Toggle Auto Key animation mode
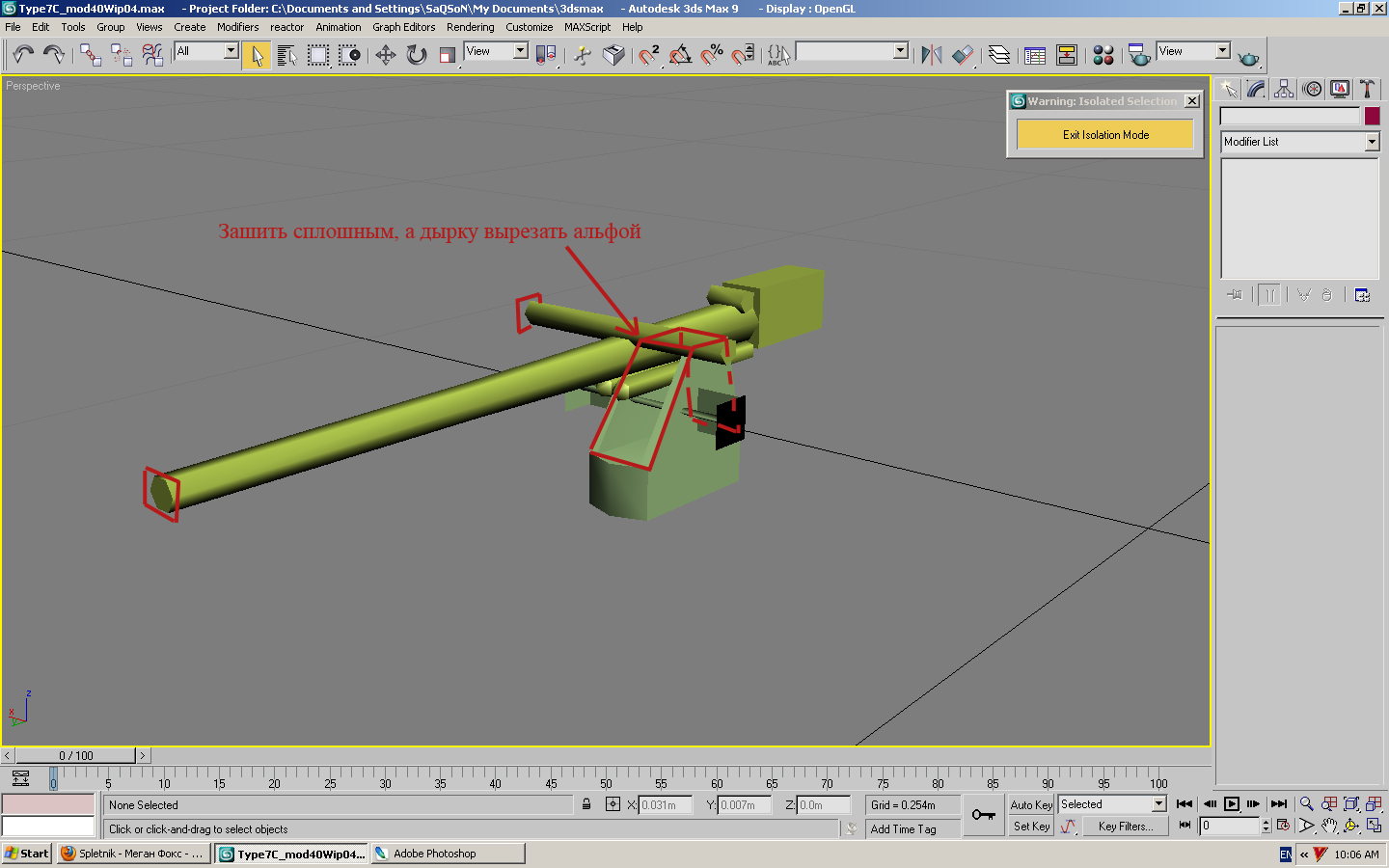Image resolution: width=1389 pixels, height=868 pixels. 1031,804
